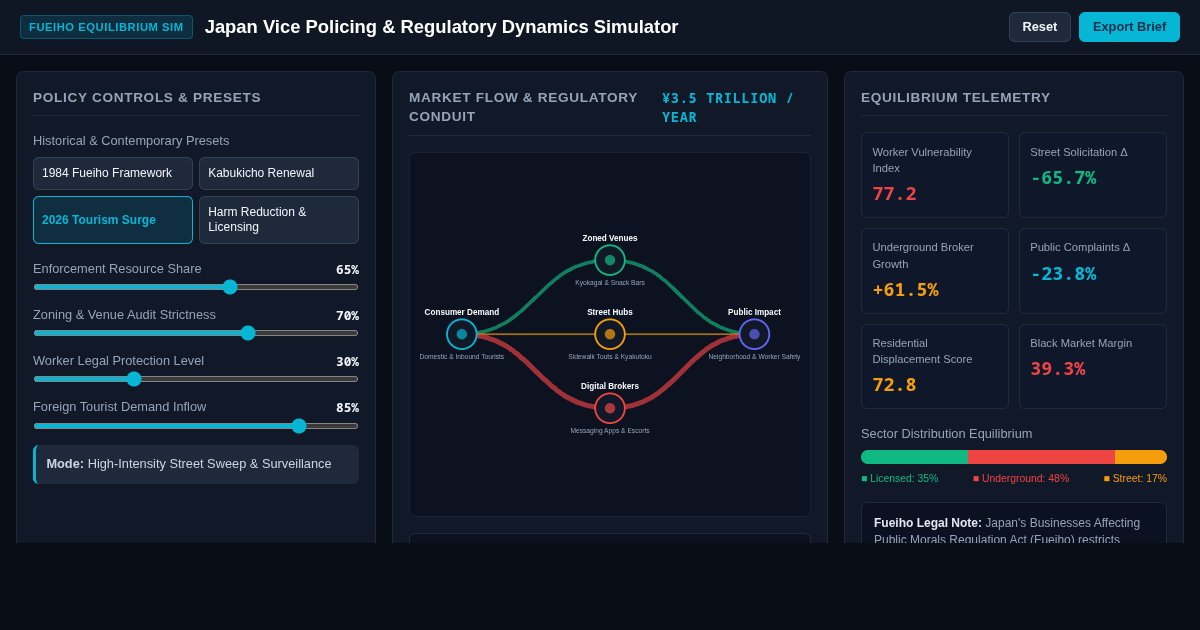Click the 'Kyokagai & Snack Bars' label
1200x630 pixels.
[x=610, y=283]
